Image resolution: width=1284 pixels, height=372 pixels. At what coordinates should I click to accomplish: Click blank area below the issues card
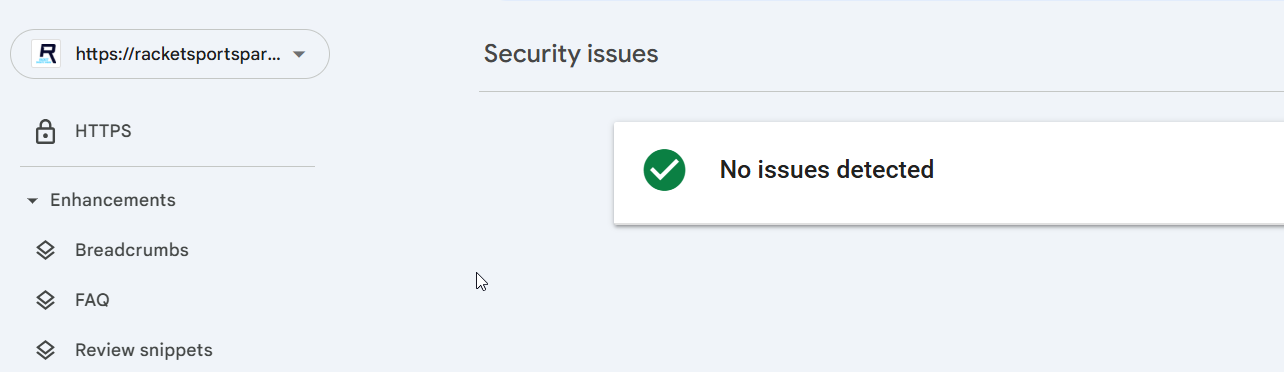900,300
